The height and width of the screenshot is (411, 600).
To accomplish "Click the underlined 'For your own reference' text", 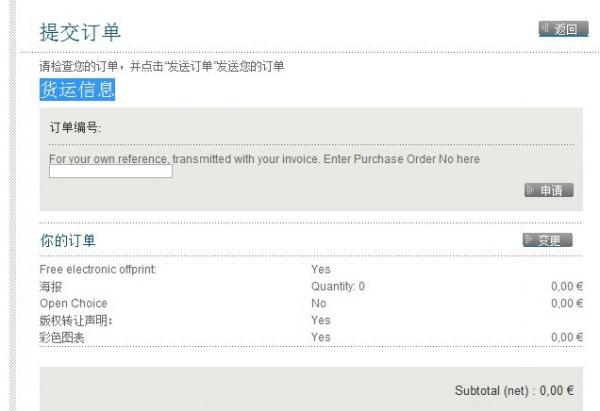I will coord(109,159).
